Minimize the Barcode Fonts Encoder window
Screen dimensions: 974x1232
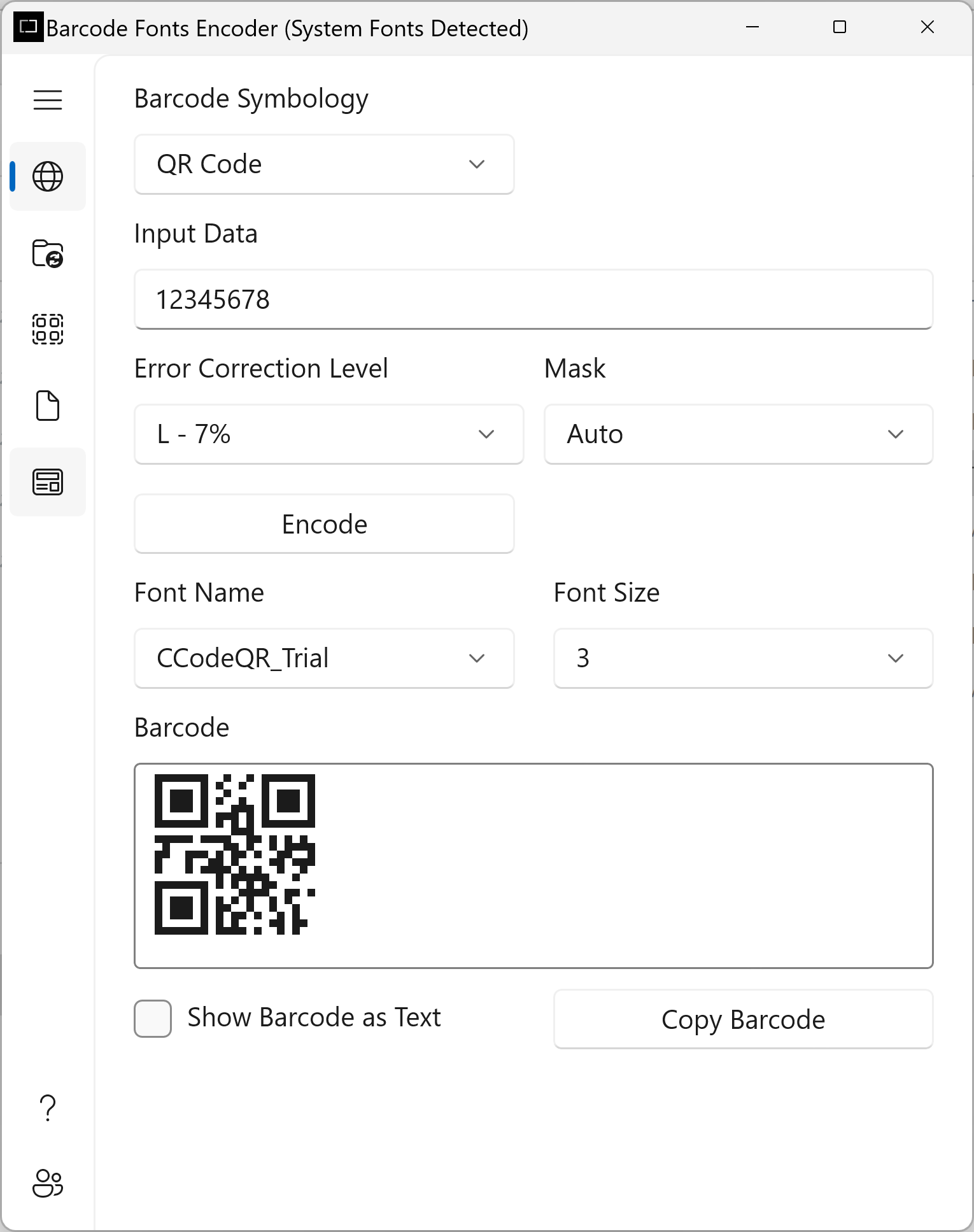click(752, 27)
